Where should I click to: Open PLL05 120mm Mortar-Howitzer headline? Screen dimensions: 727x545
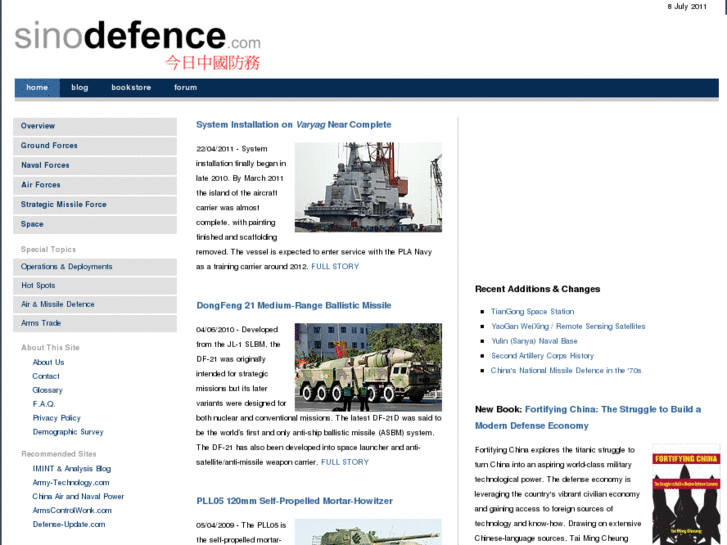pos(294,501)
